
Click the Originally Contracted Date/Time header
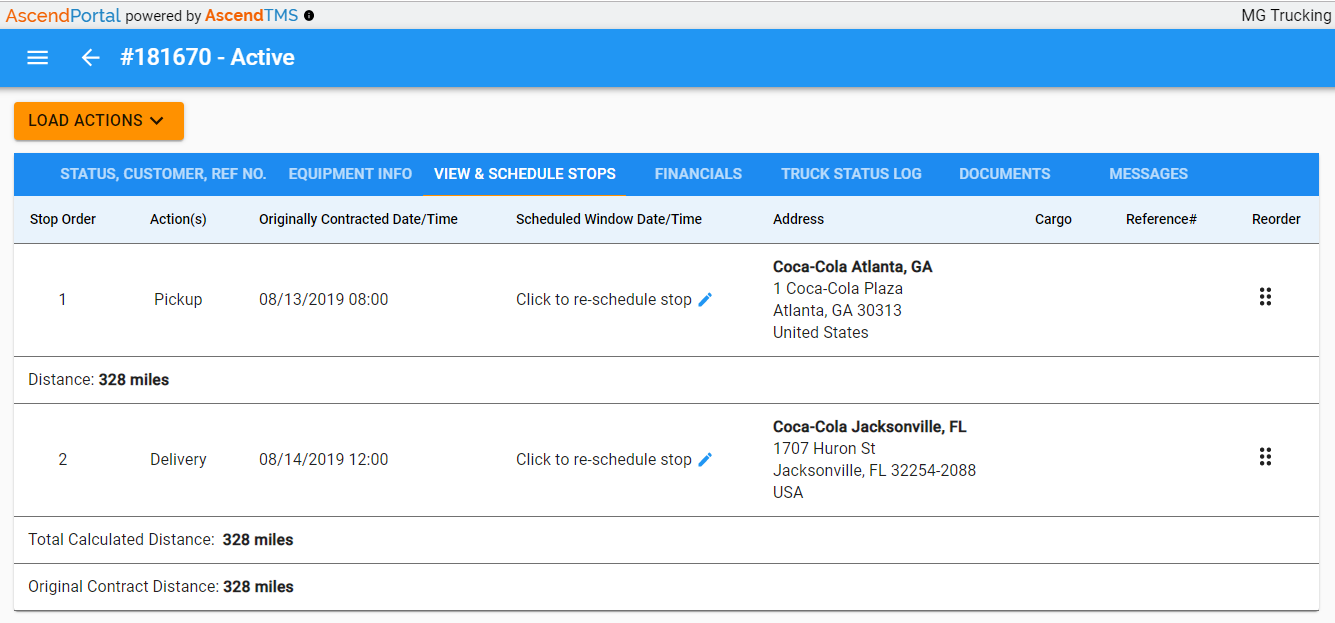pos(358,219)
